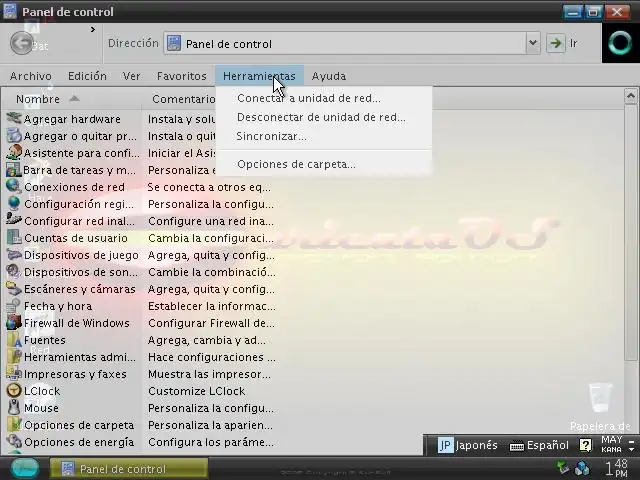Click 'Personaliza la aparien...' comment
Viewport: 640px width, 480px height.
coord(210,425)
